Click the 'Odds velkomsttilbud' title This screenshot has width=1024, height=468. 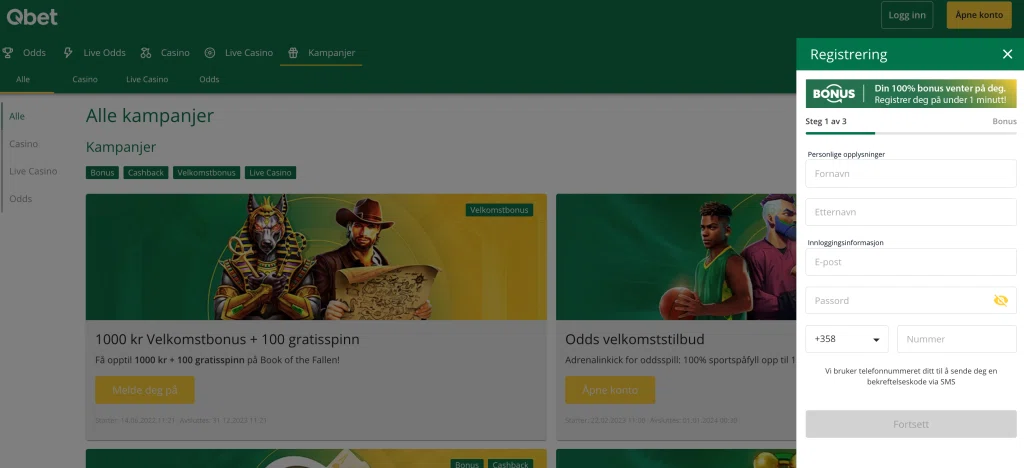(x=635, y=339)
